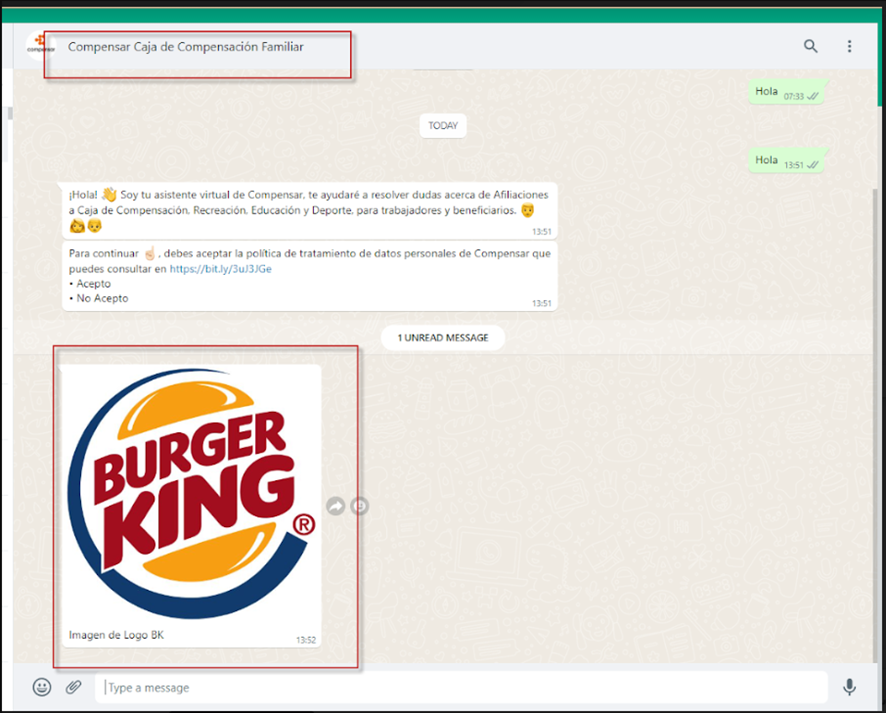This screenshot has height=713, width=886.
Task: Open the emoji picker smiley icon
Action: click(x=42, y=687)
